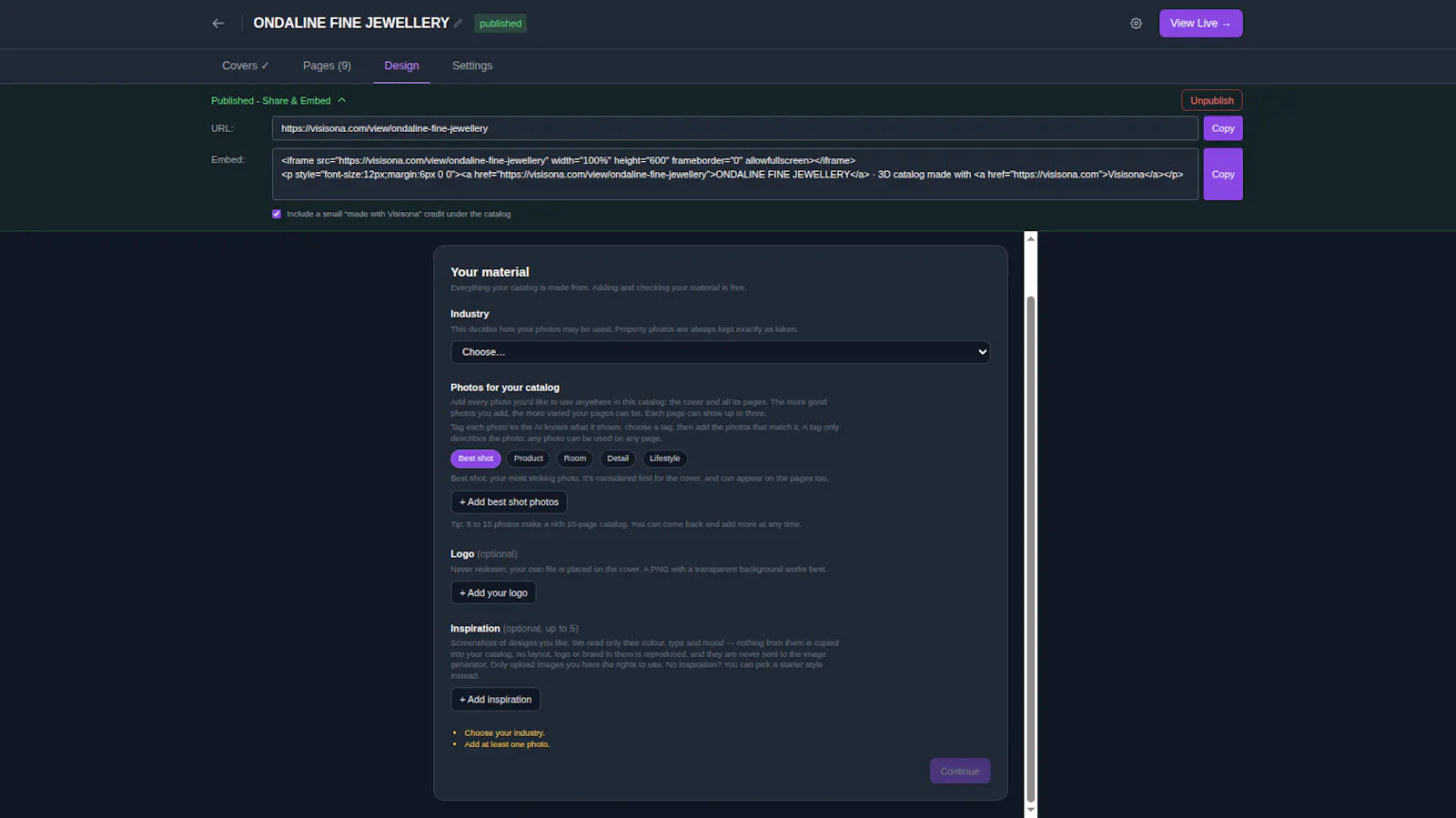Select the Detail photo tag
The width and height of the screenshot is (1456, 818).
[x=618, y=459]
